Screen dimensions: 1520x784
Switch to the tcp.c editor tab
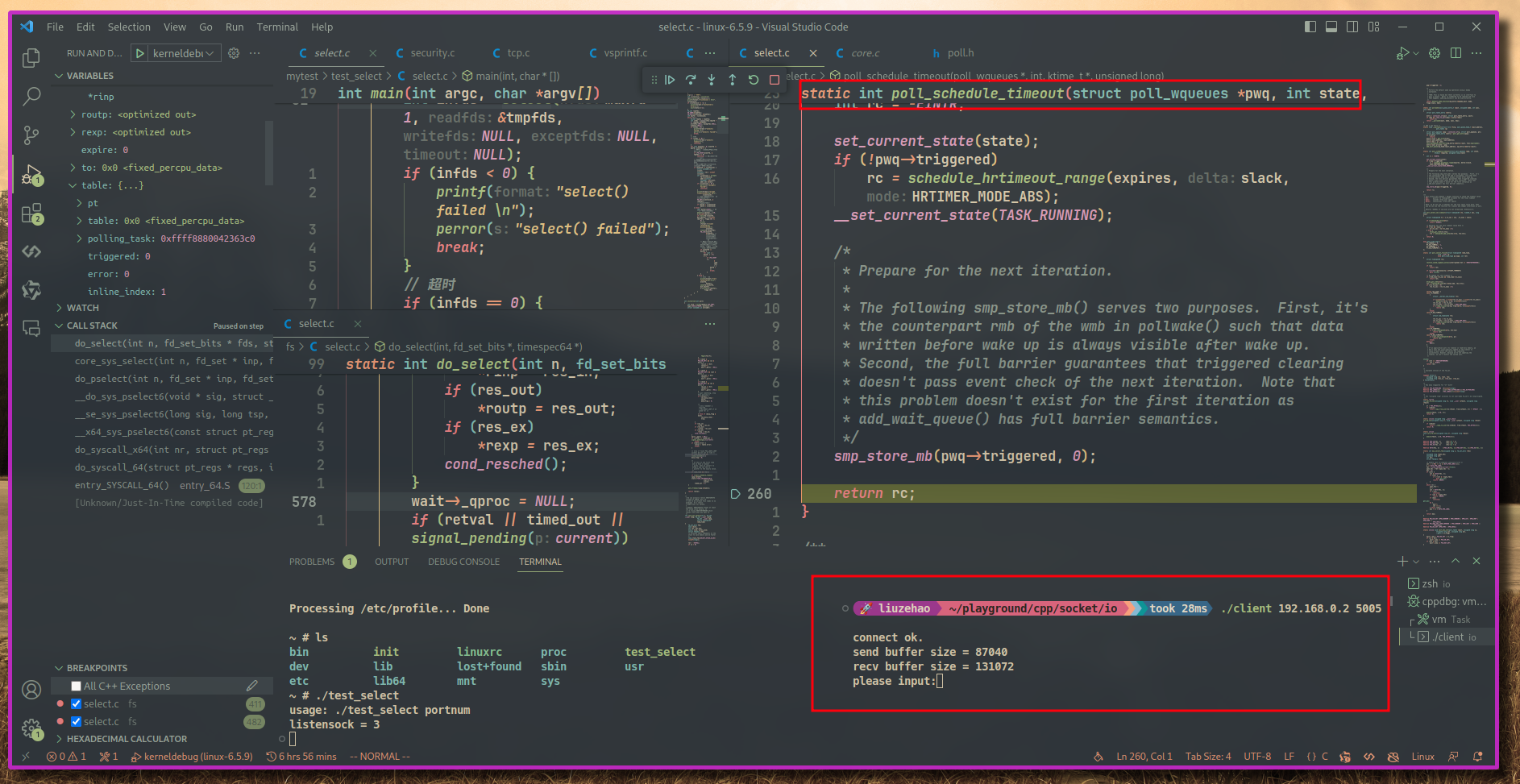click(518, 53)
